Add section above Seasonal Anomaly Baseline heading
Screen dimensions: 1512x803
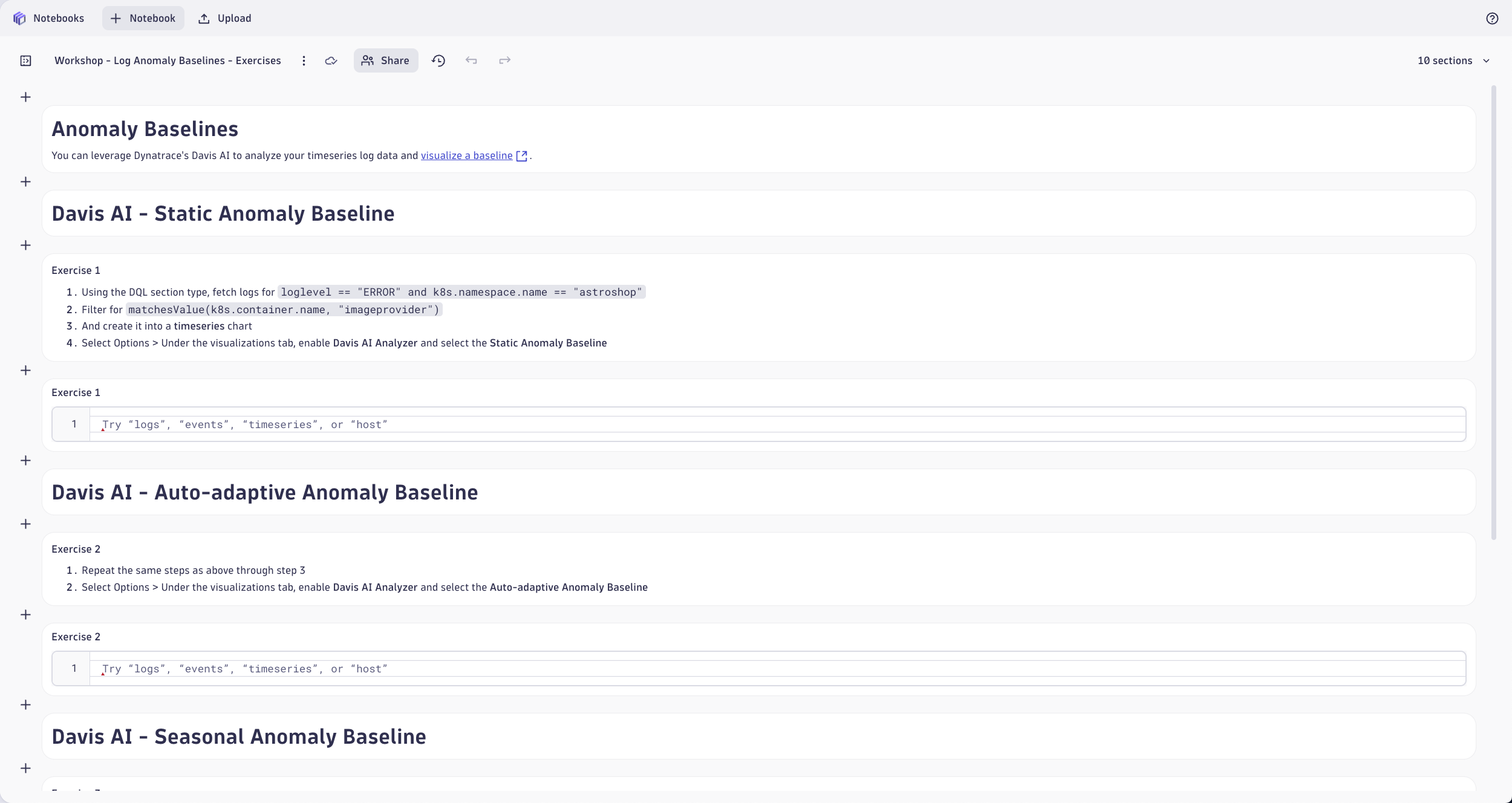coord(25,704)
